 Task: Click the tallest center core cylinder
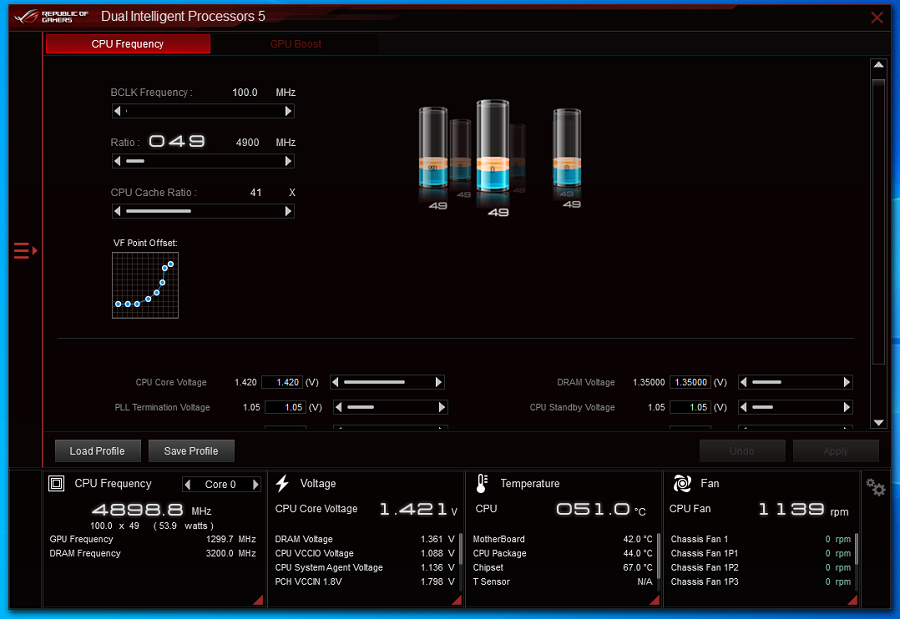click(x=492, y=146)
